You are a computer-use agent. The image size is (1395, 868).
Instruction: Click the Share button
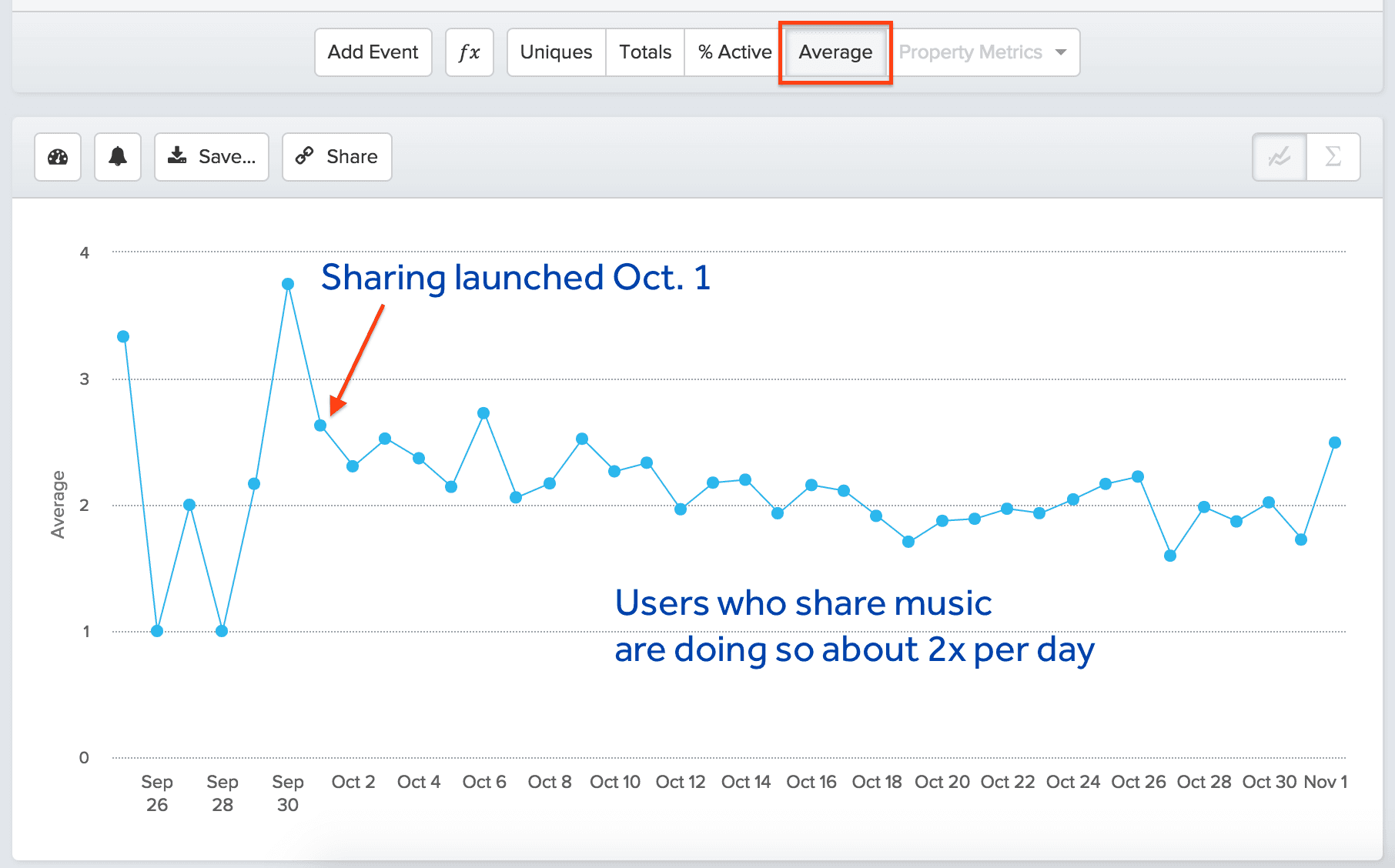point(336,156)
